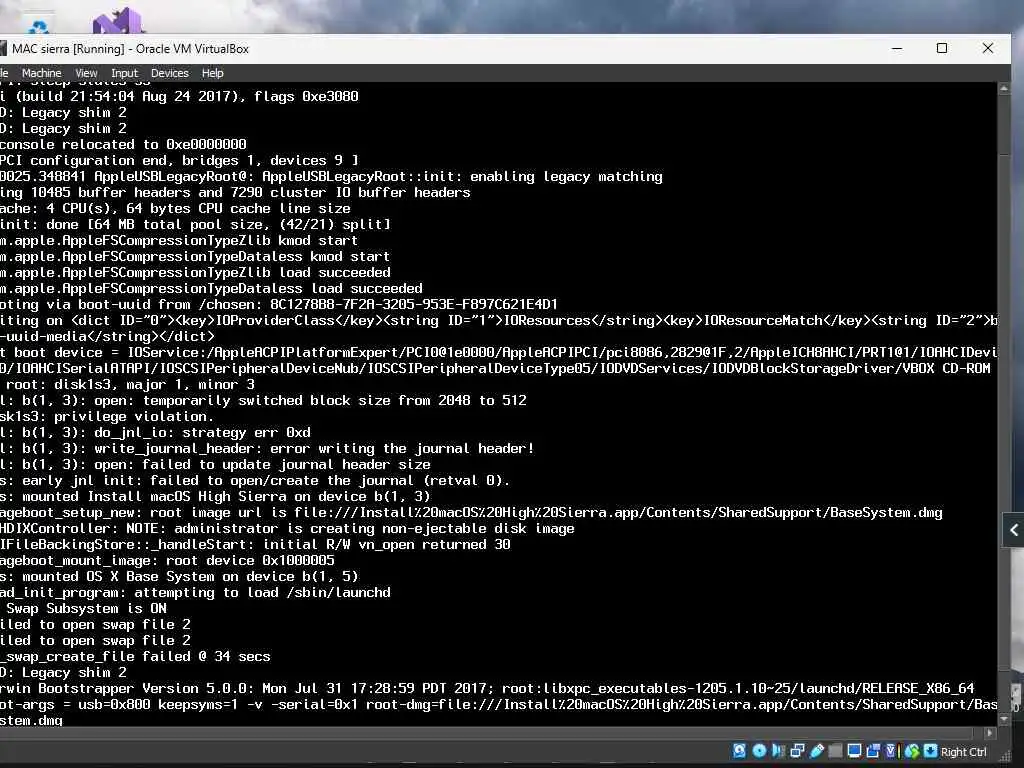Image resolution: width=1024 pixels, height=768 pixels.
Task: Click the 'Swap Subsystem is ON' line
Action: (86, 608)
